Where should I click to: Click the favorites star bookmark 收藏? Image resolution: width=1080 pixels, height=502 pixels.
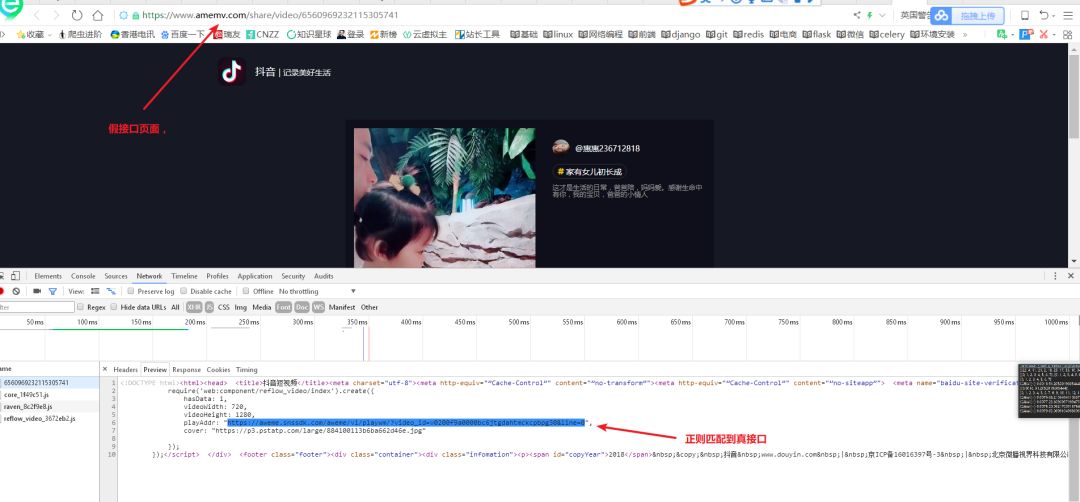pyautogui.click(x=30, y=34)
